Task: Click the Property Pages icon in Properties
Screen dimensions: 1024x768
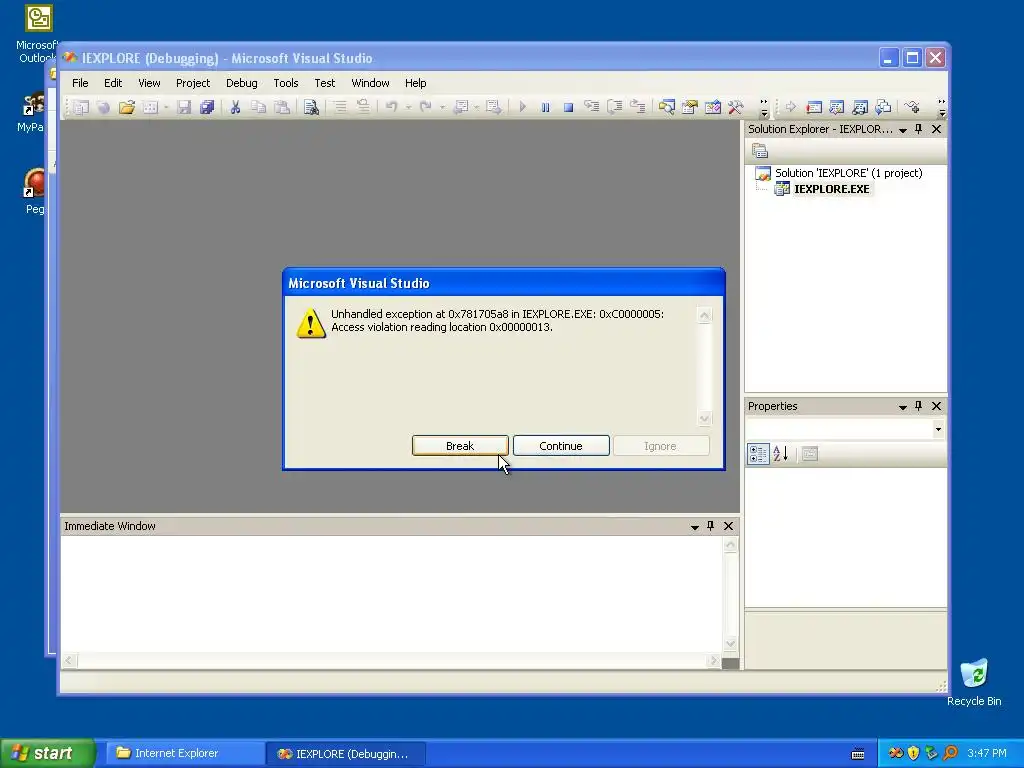Action: click(x=810, y=454)
